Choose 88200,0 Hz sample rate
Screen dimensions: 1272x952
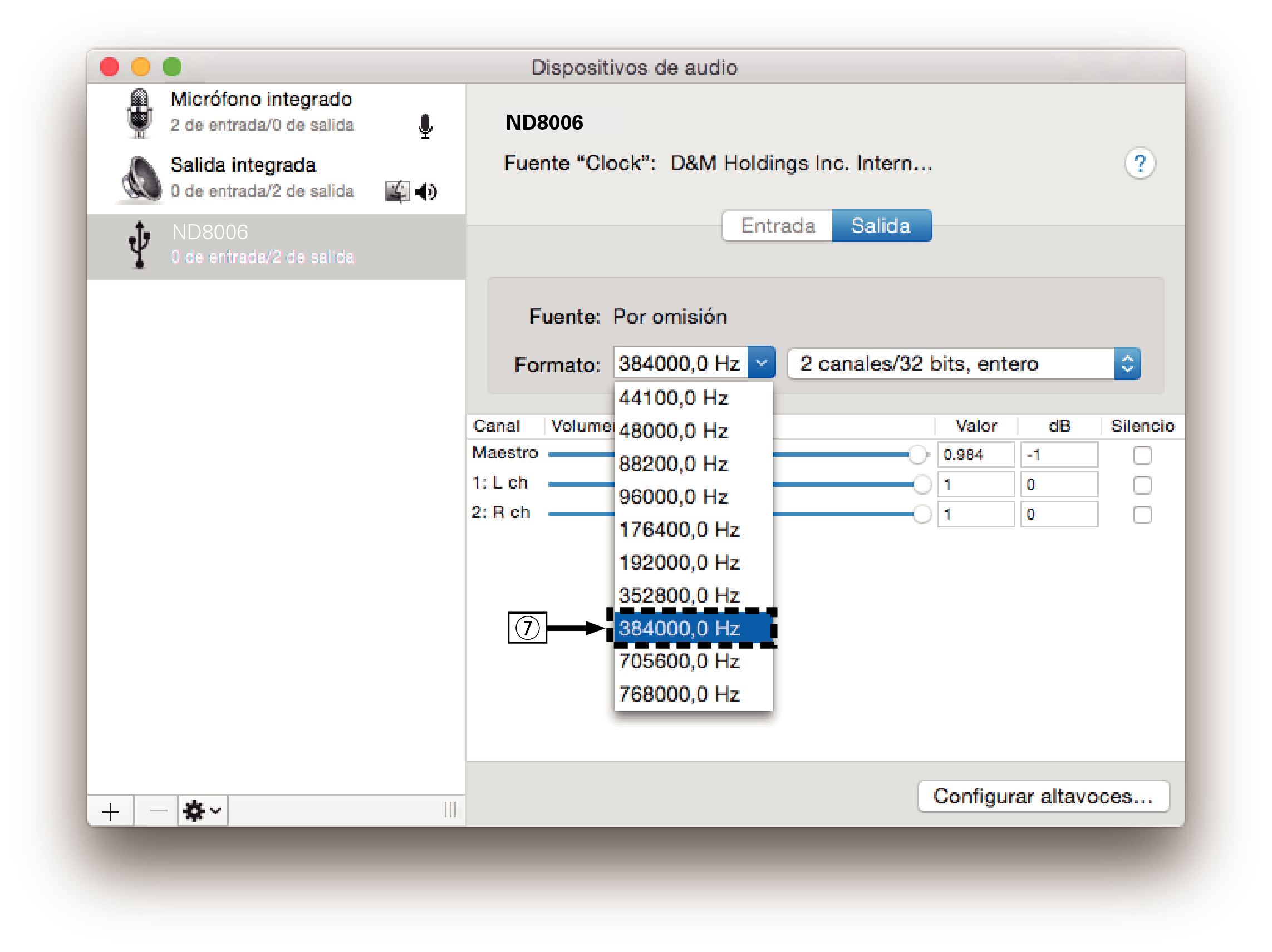point(693,463)
